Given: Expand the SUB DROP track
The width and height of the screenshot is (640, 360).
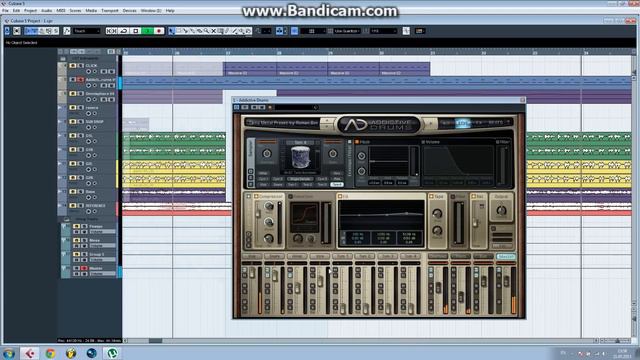Looking at the screenshot, I should [60, 122].
